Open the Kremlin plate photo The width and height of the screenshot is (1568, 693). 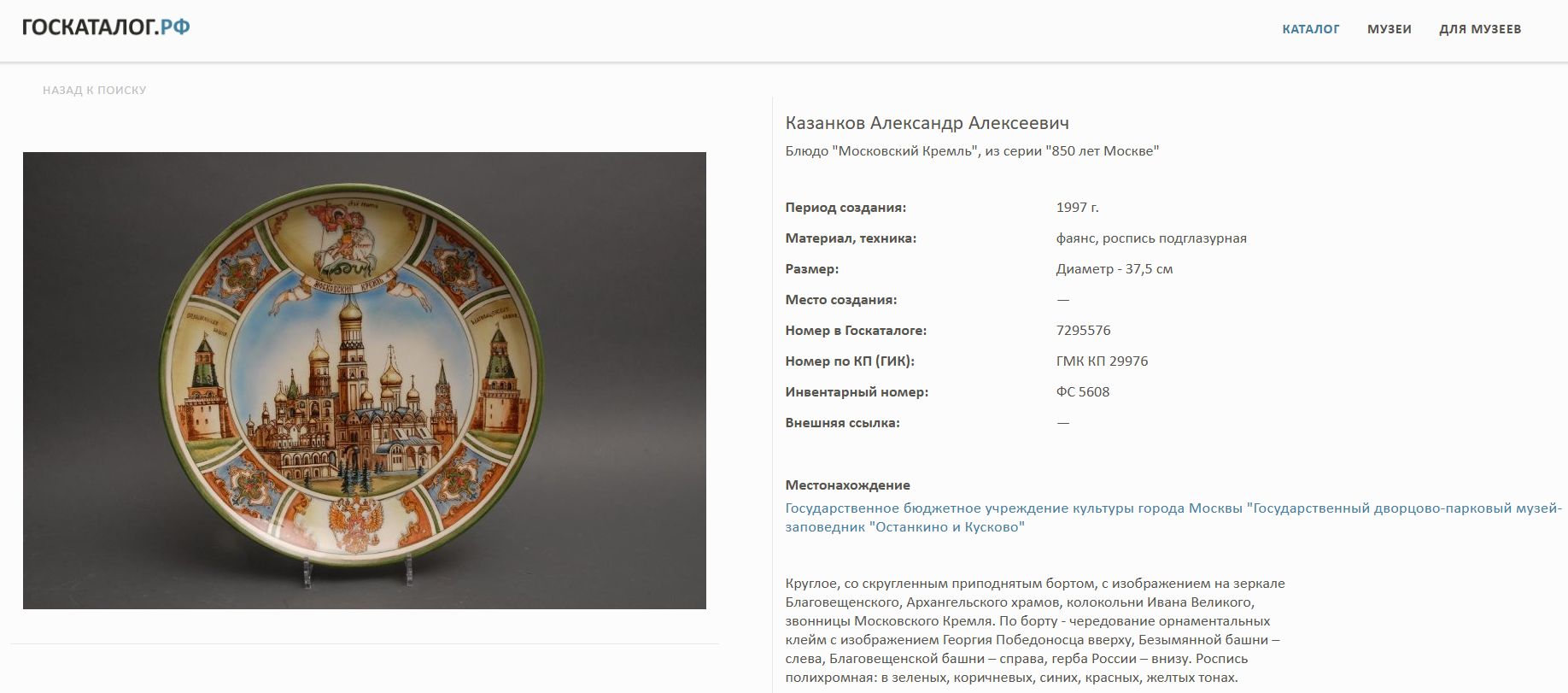364,380
